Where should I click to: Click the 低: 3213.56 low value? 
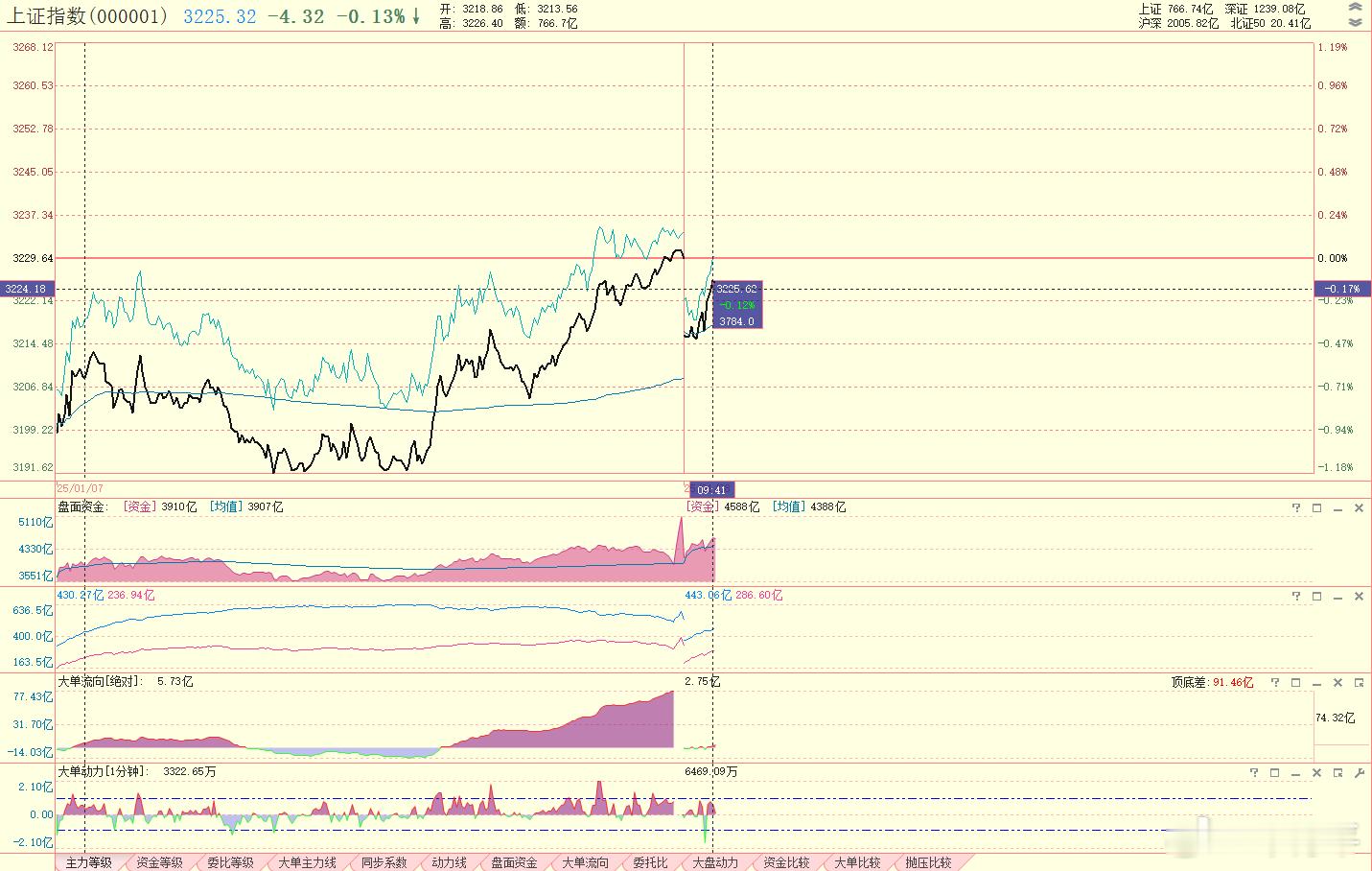[x=546, y=9]
